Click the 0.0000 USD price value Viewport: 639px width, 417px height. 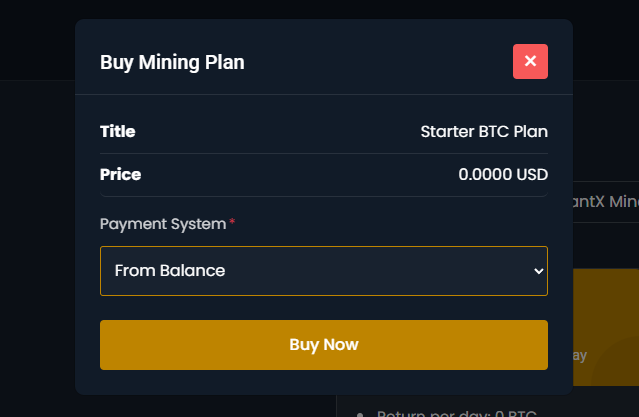click(x=503, y=174)
